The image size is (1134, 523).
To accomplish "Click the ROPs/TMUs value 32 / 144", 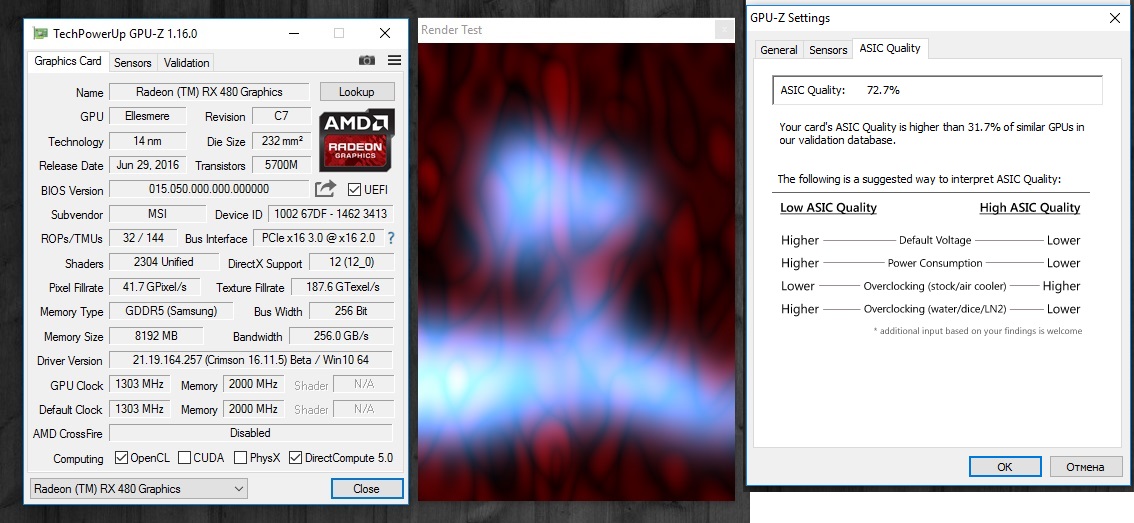I will coord(144,237).
